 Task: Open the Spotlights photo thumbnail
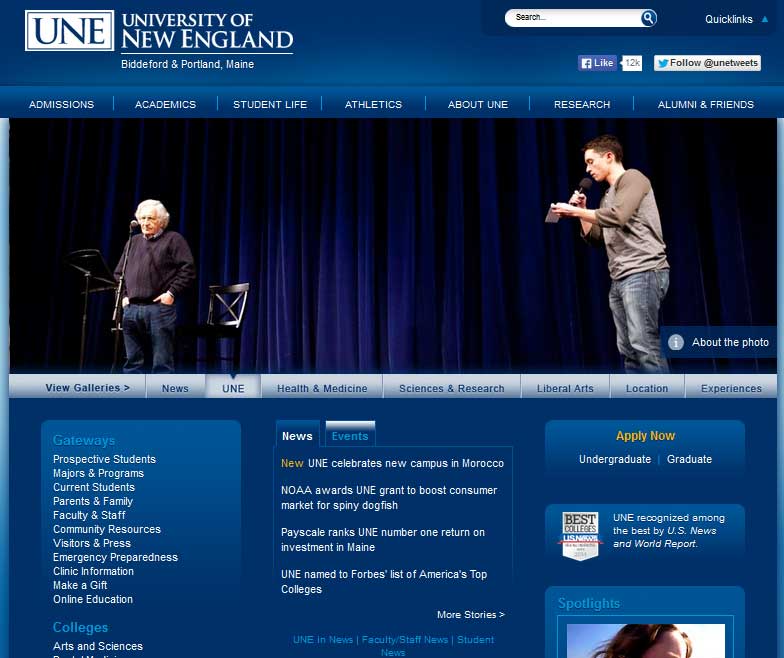tap(646, 640)
